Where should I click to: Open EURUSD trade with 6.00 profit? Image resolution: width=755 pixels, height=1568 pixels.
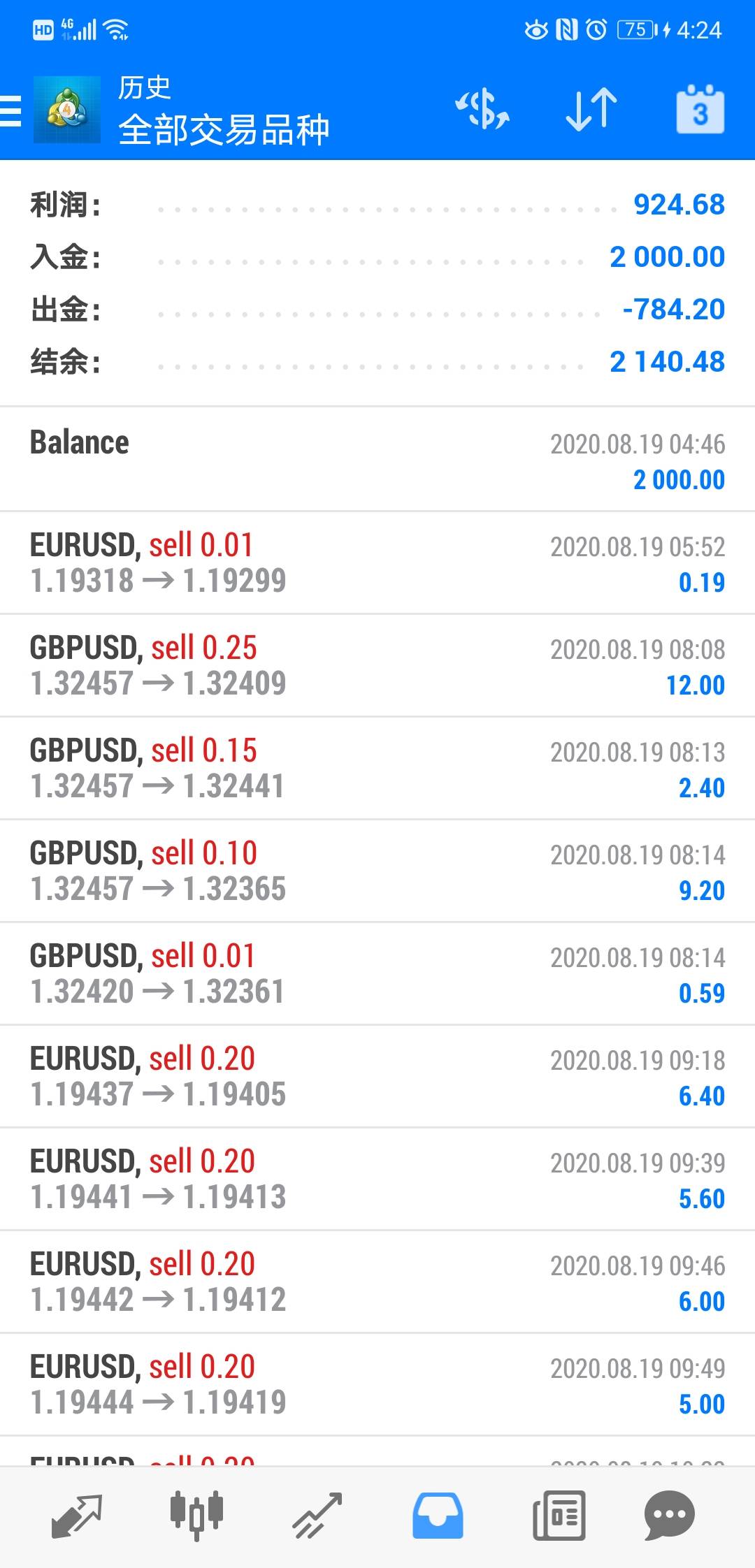click(377, 1282)
